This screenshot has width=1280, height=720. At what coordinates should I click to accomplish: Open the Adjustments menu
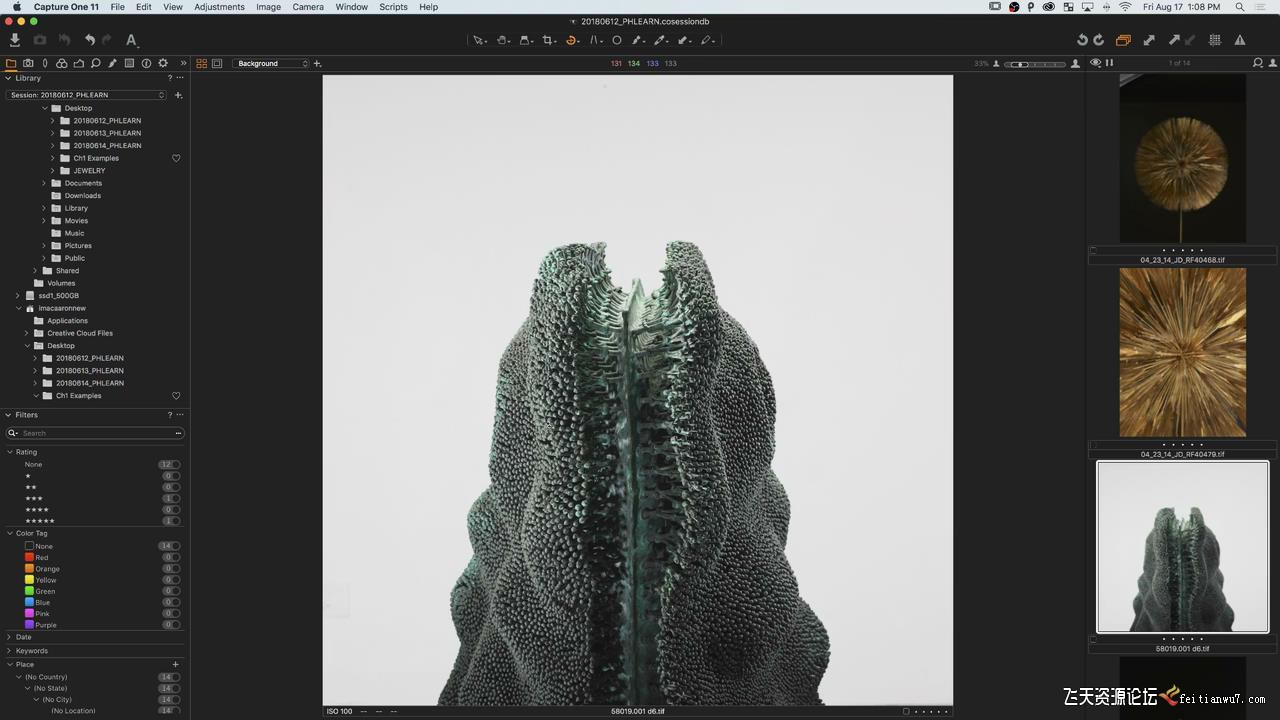[x=219, y=7]
